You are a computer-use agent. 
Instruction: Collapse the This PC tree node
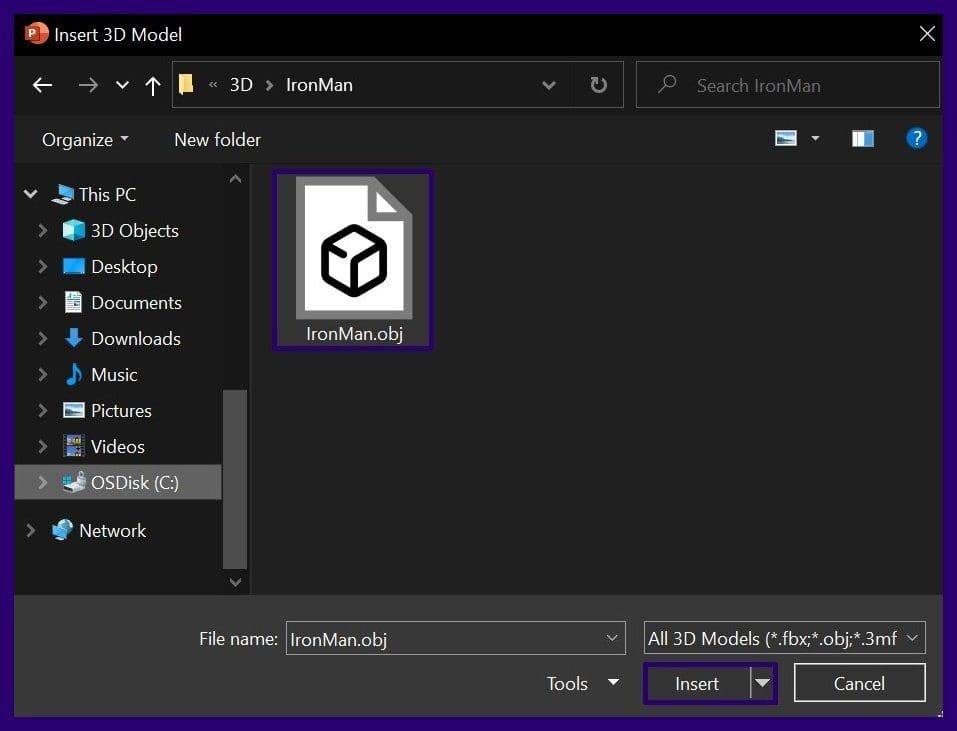coord(31,194)
